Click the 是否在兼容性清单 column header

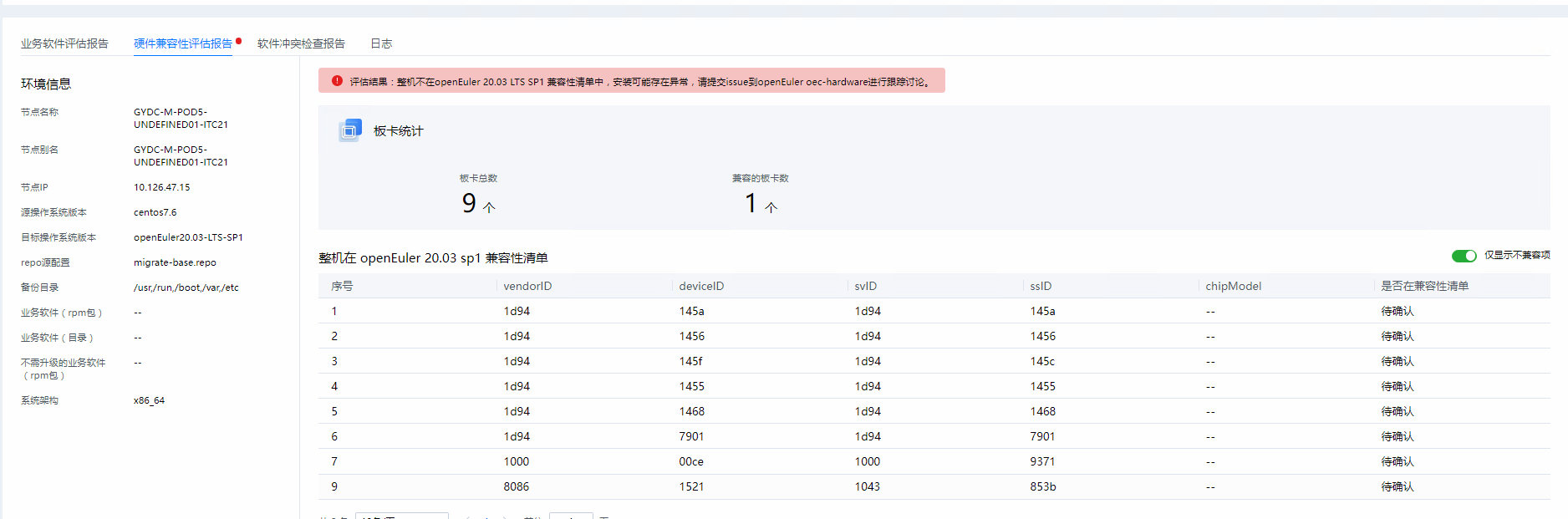(x=1424, y=286)
